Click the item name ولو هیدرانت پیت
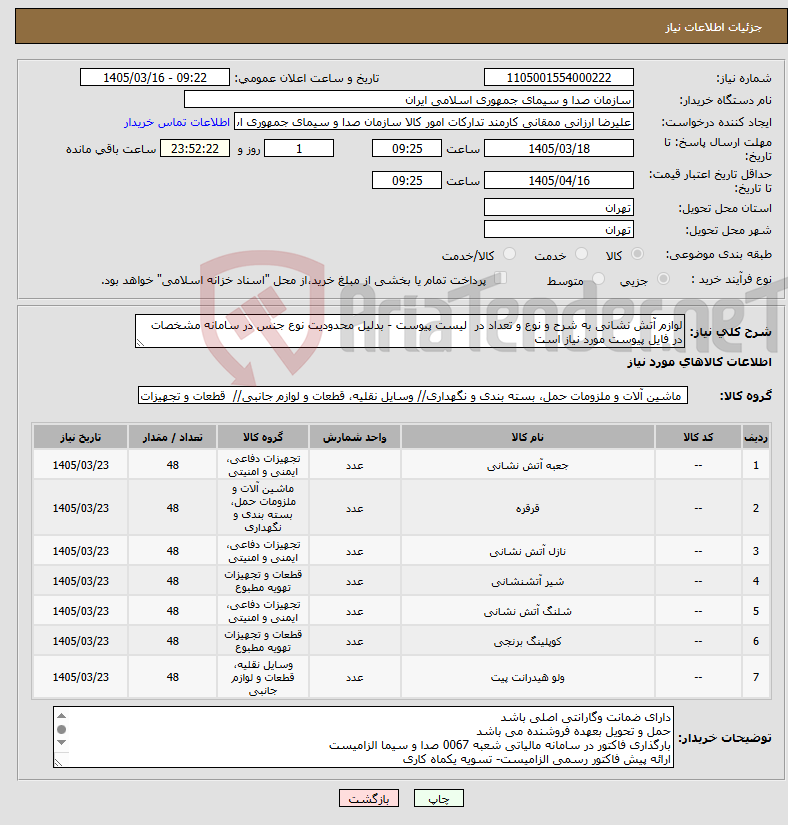This screenshot has height=825, width=788. (528, 678)
